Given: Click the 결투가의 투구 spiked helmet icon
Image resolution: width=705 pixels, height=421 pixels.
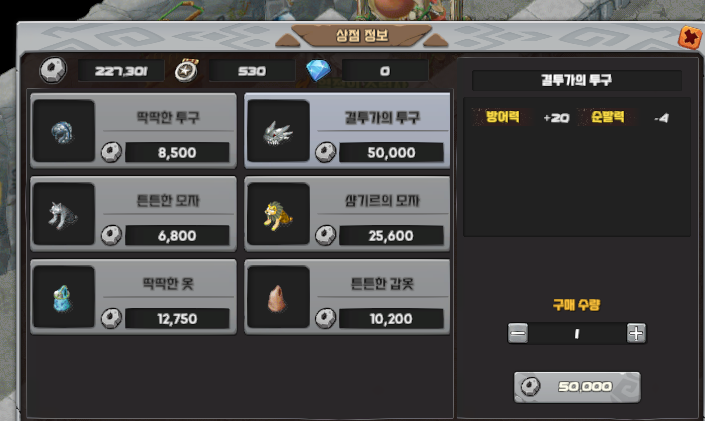Looking at the screenshot, I should 278,131.
